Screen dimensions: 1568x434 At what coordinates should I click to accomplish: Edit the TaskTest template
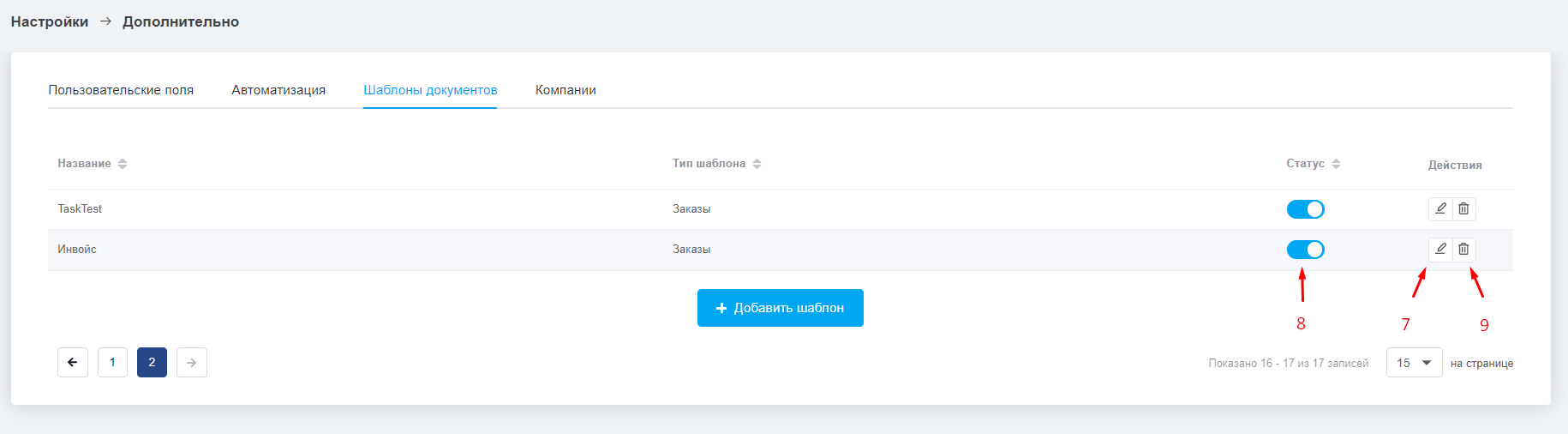[x=1440, y=208]
